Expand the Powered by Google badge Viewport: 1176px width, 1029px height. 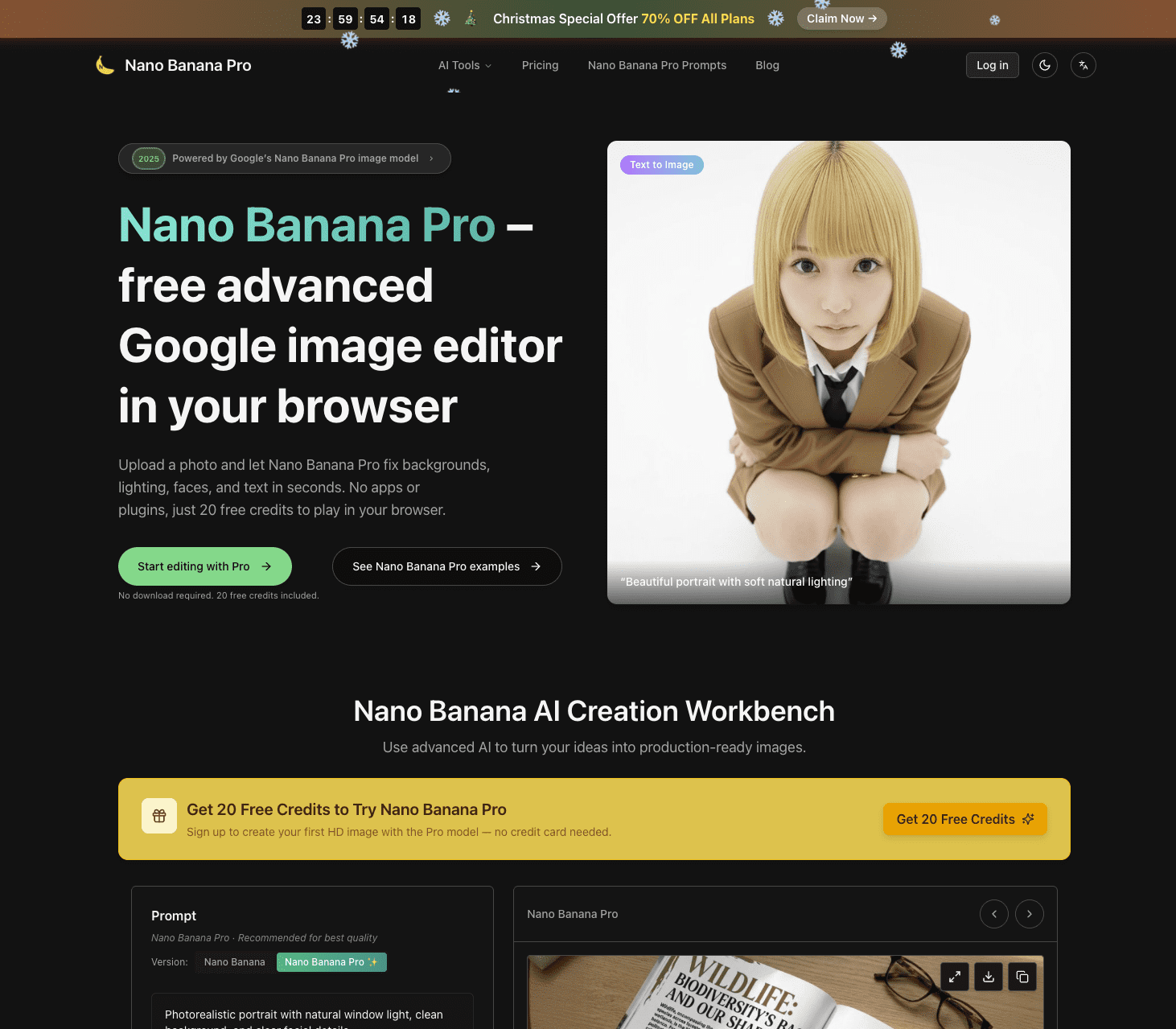[284, 158]
